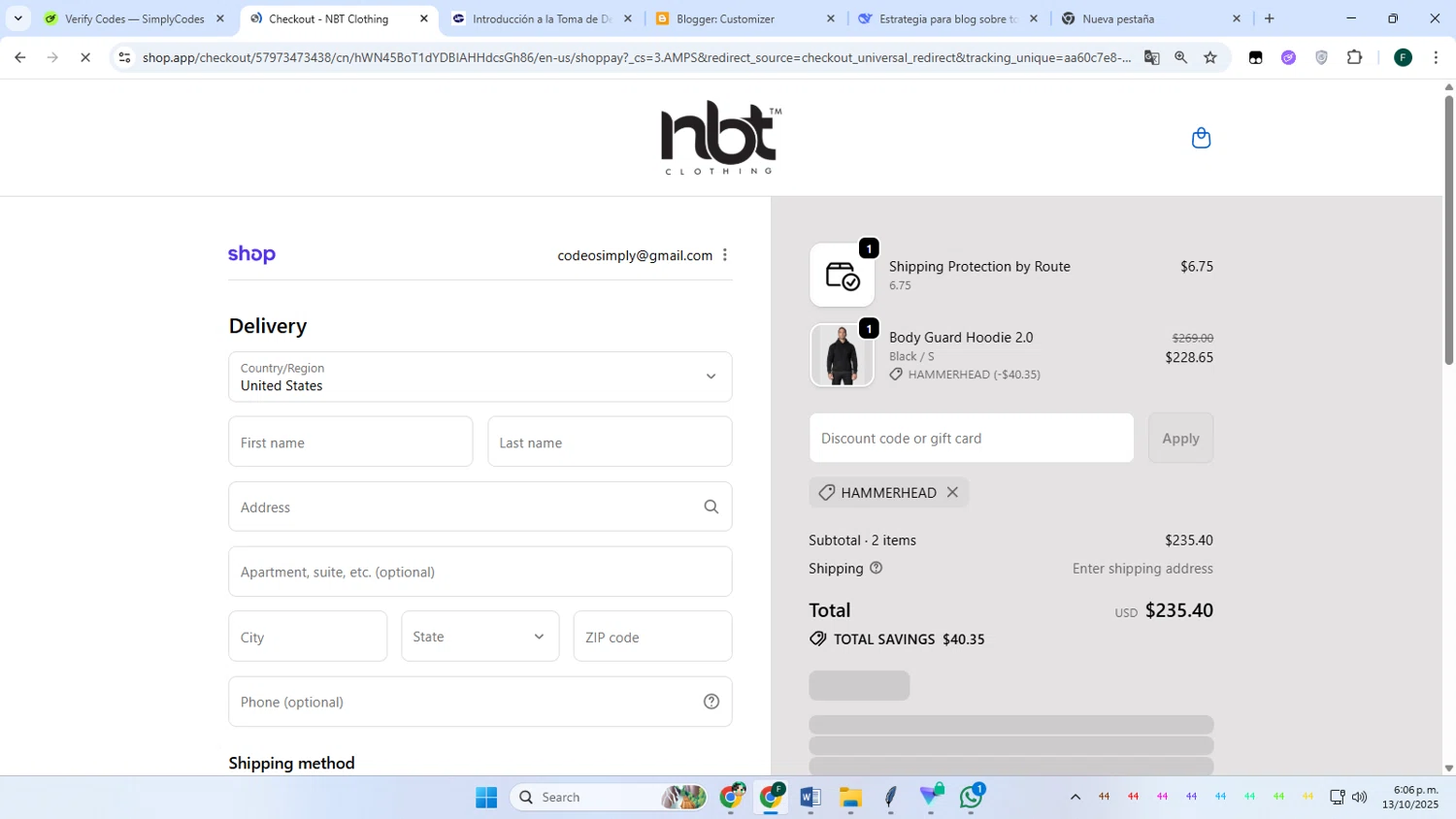Click the Shipping Protection by Route title
This screenshot has width=1456, height=819.
979,266
